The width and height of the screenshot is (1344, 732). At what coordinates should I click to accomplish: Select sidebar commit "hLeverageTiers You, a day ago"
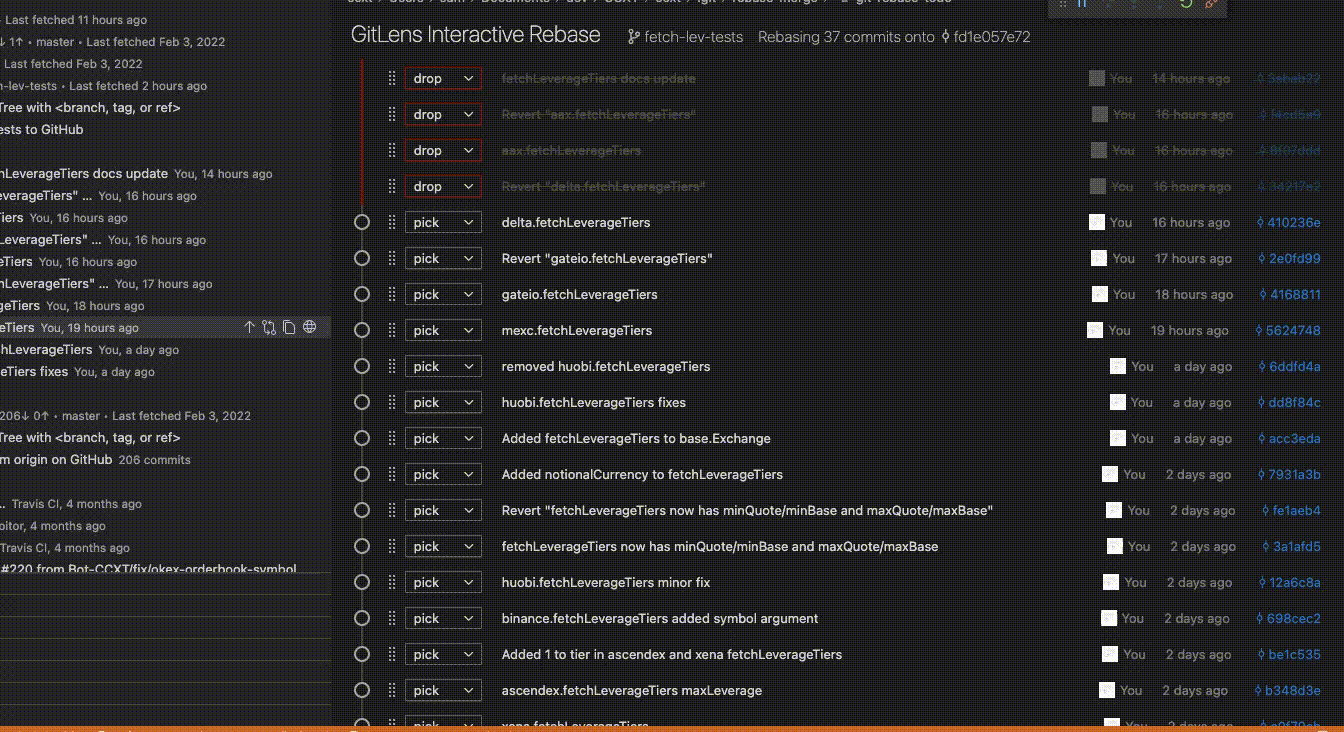[x=89, y=349]
